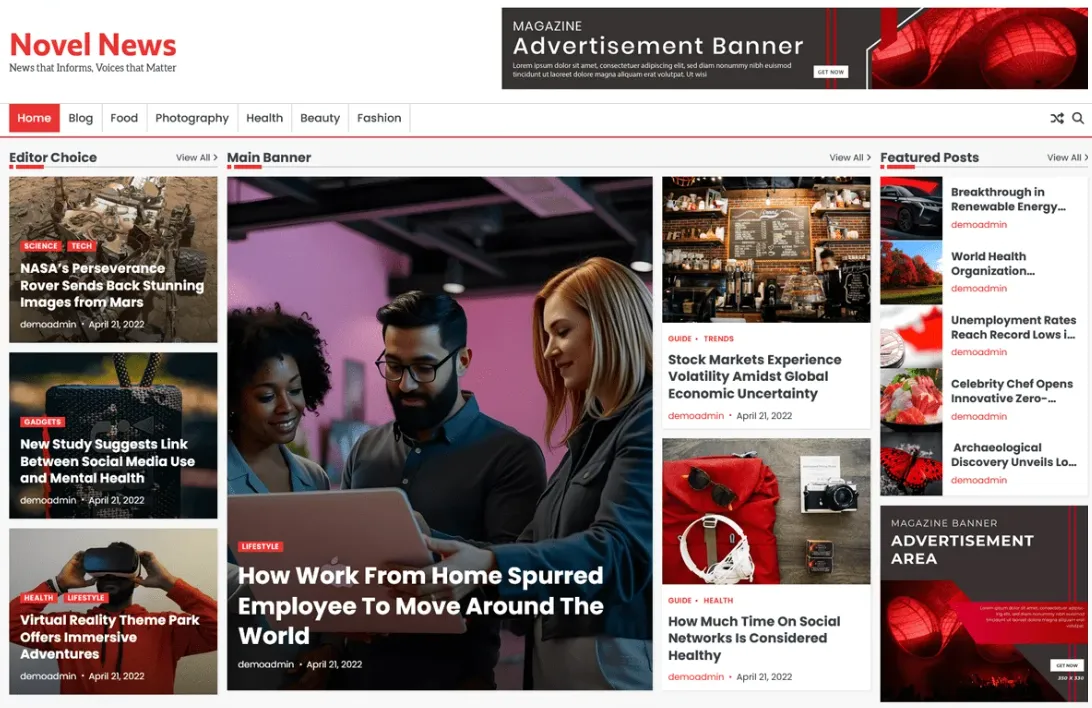This screenshot has height=708, width=1092.
Task: Open NASA's Perseverance Rover article title
Action: [112, 285]
